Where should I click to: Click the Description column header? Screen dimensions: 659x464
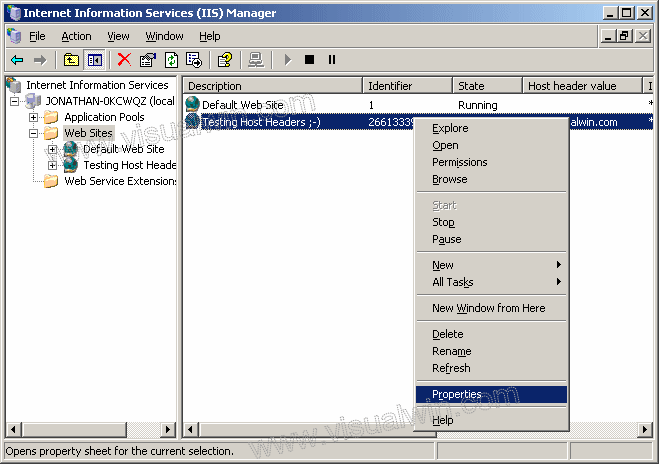pos(270,86)
